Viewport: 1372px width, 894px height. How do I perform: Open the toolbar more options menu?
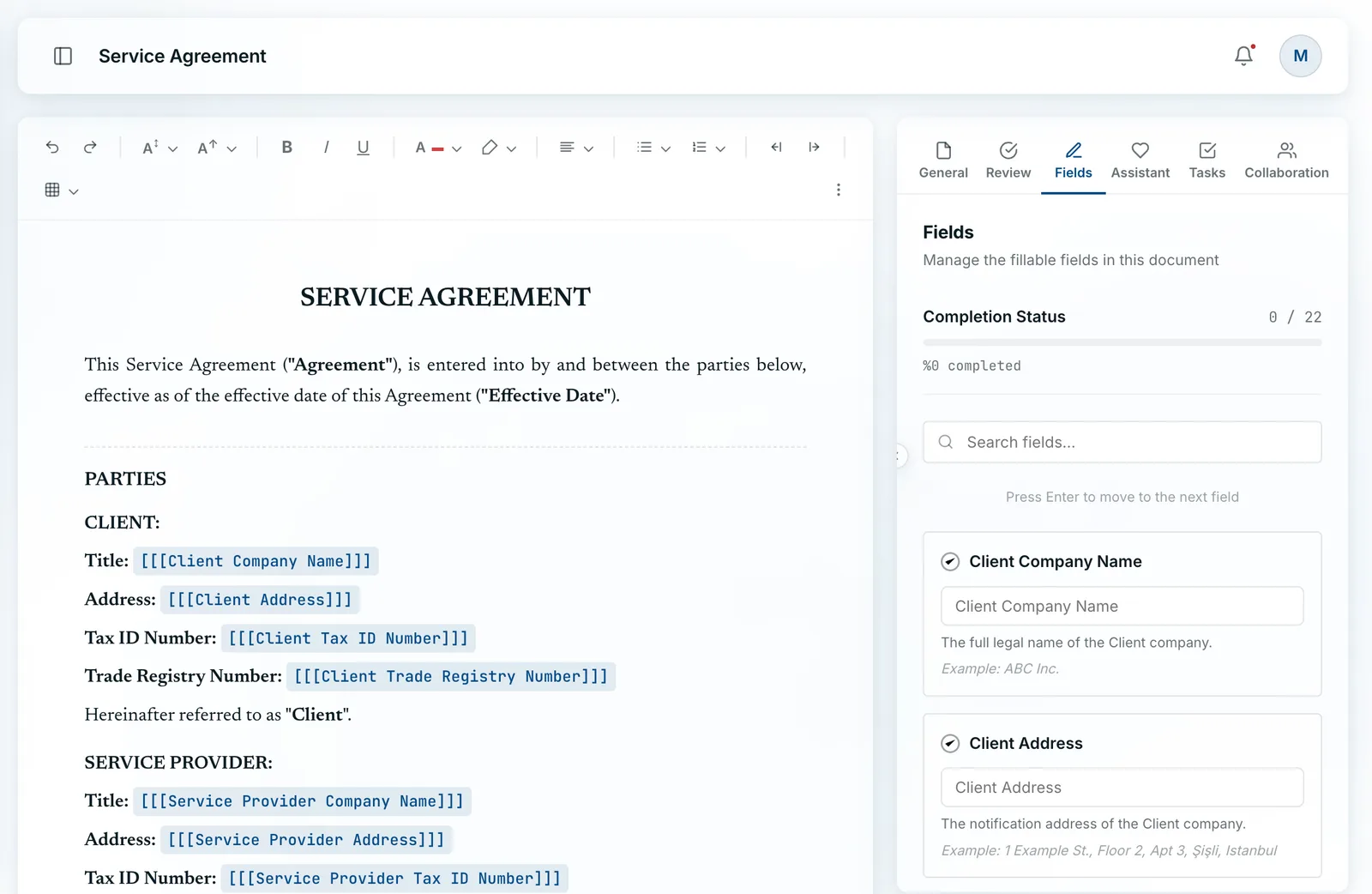coord(838,190)
